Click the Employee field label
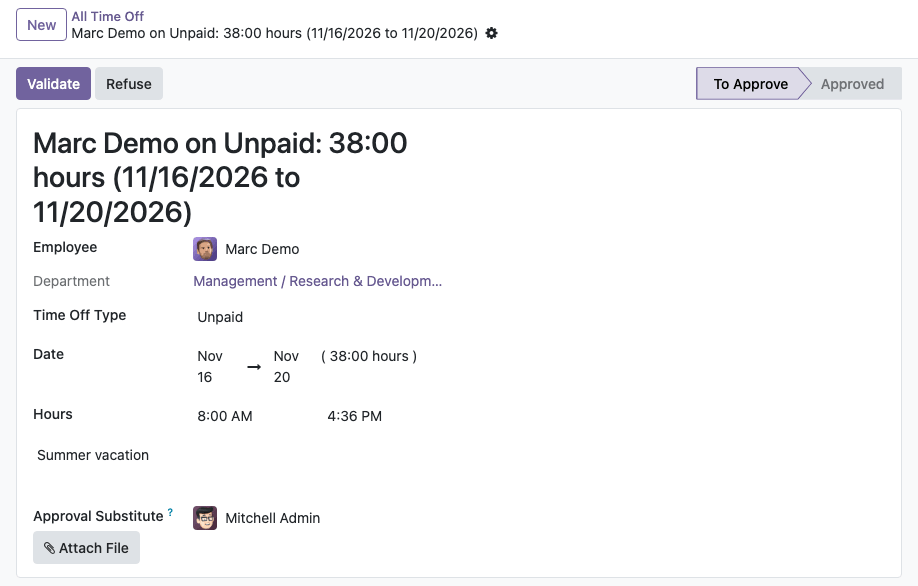The height and width of the screenshot is (586, 918). (x=65, y=247)
